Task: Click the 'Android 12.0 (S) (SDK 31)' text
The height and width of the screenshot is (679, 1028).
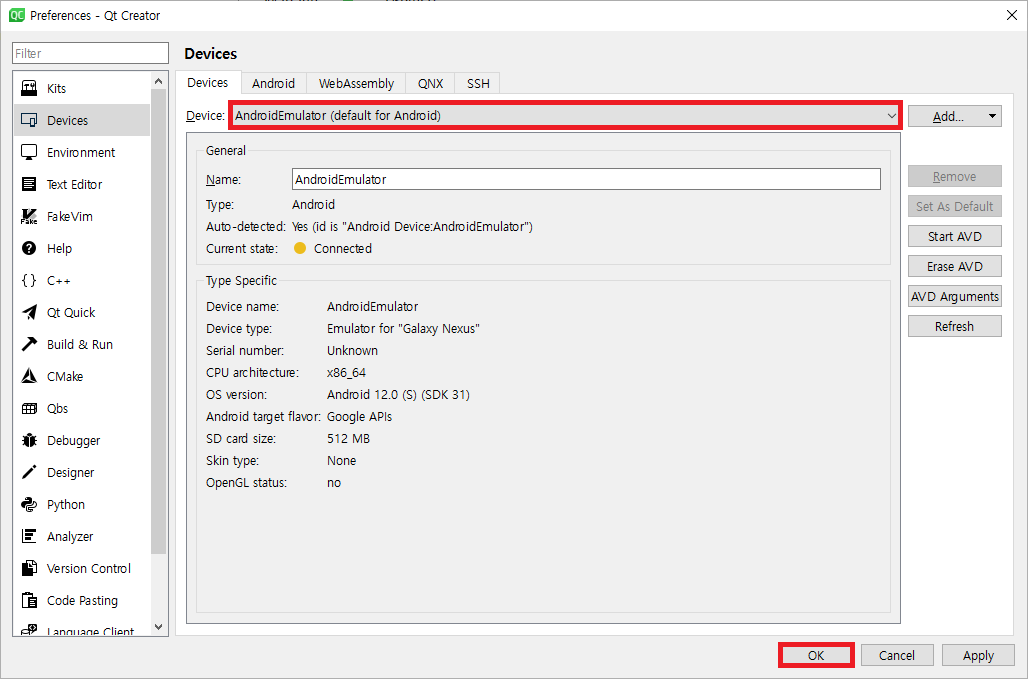Action: [398, 395]
